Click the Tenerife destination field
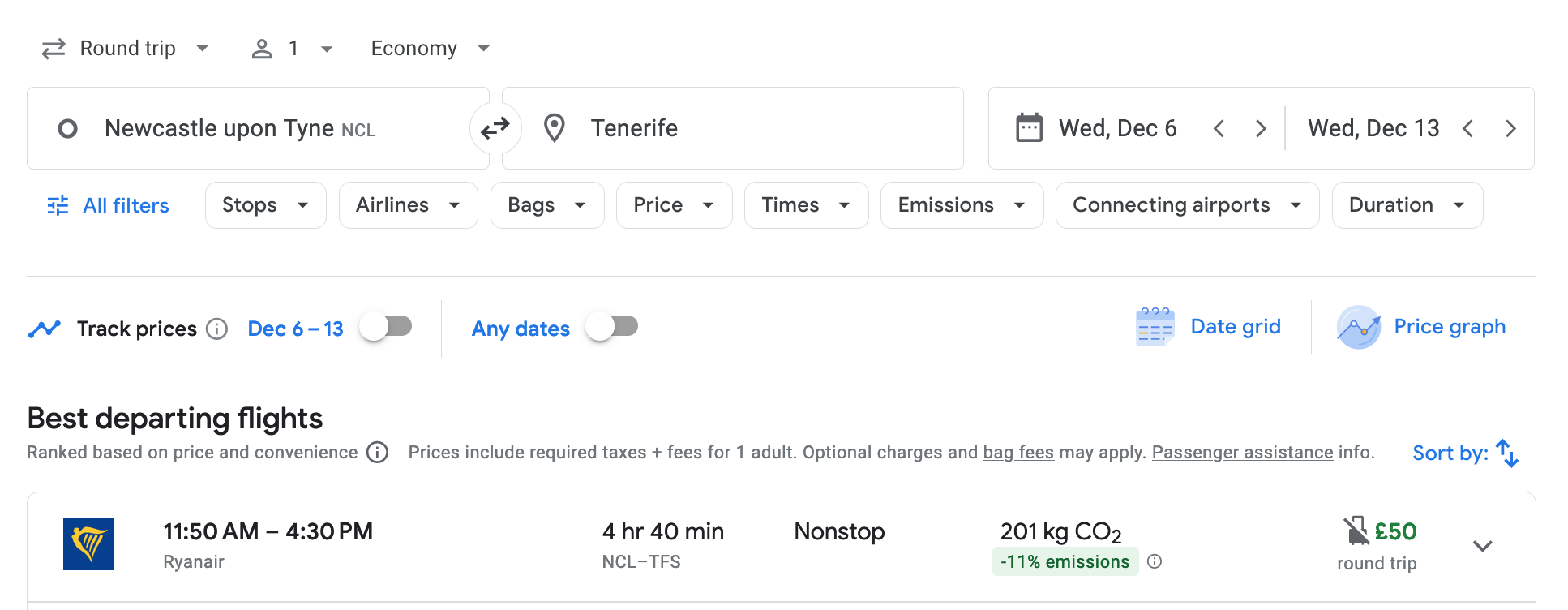1568x610 pixels. [730, 128]
